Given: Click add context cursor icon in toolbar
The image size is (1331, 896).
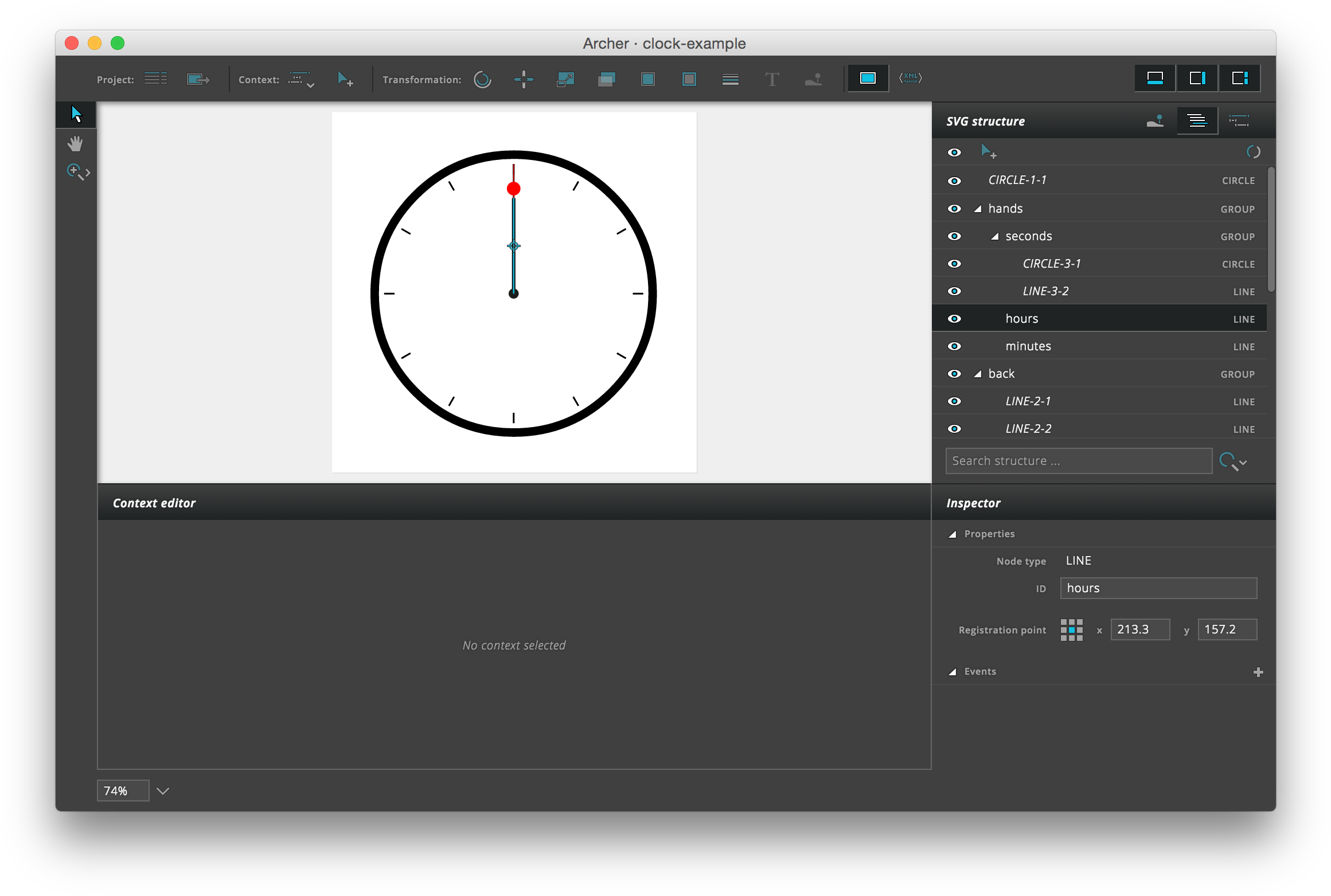Looking at the screenshot, I should click(x=345, y=79).
